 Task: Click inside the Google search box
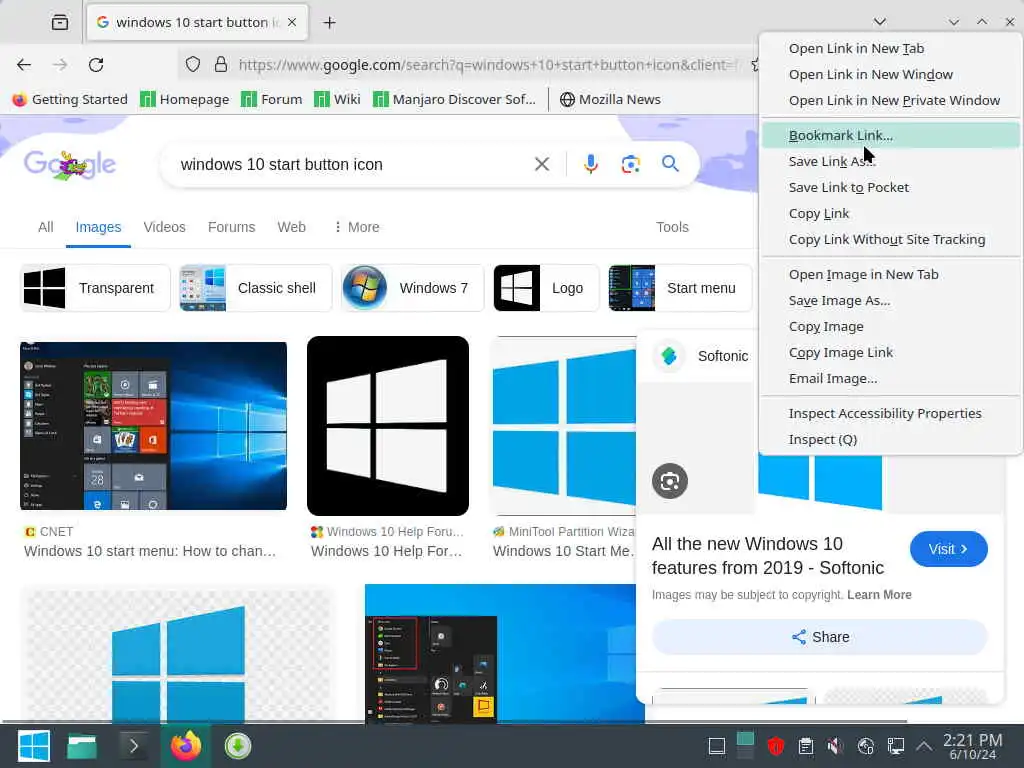353,165
